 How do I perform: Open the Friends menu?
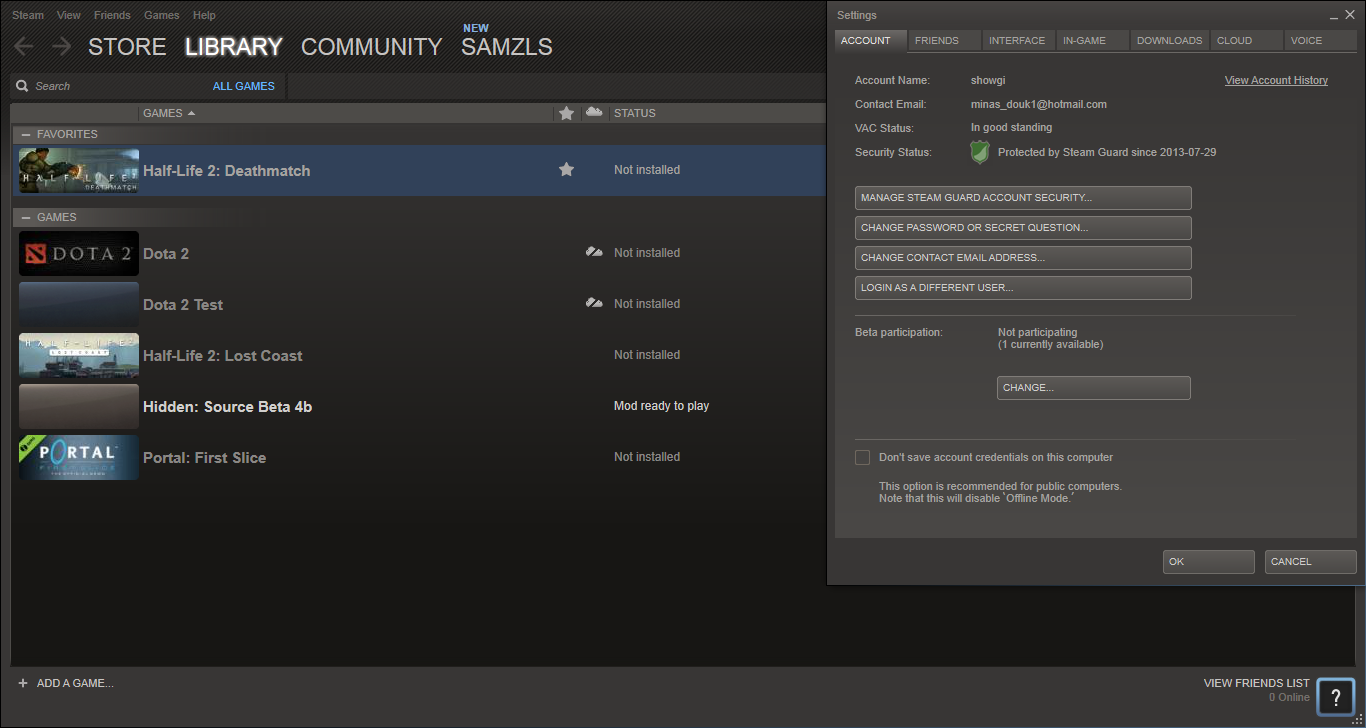tap(112, 15)
